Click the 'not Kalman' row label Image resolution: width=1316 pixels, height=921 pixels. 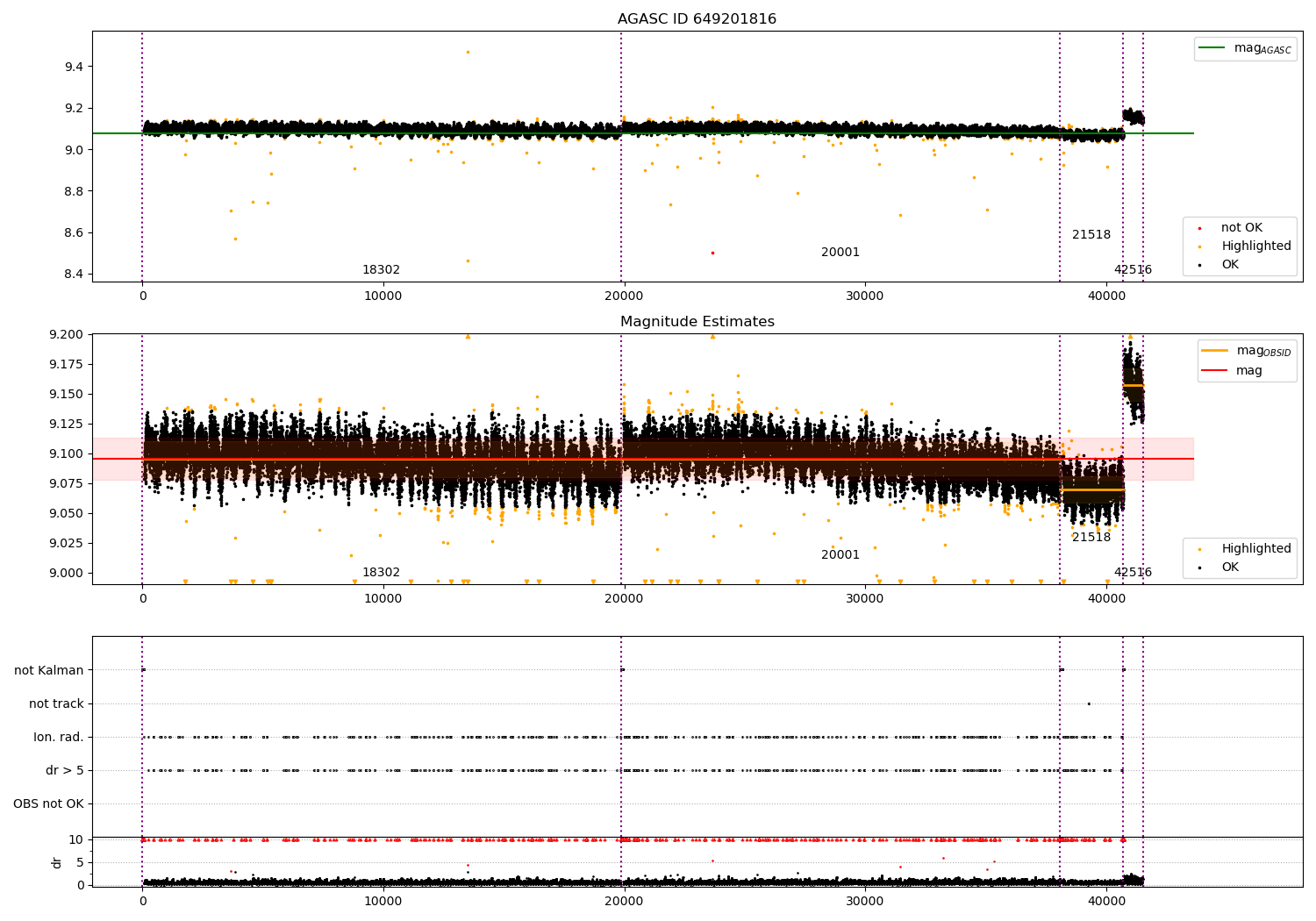click(49, 671)
